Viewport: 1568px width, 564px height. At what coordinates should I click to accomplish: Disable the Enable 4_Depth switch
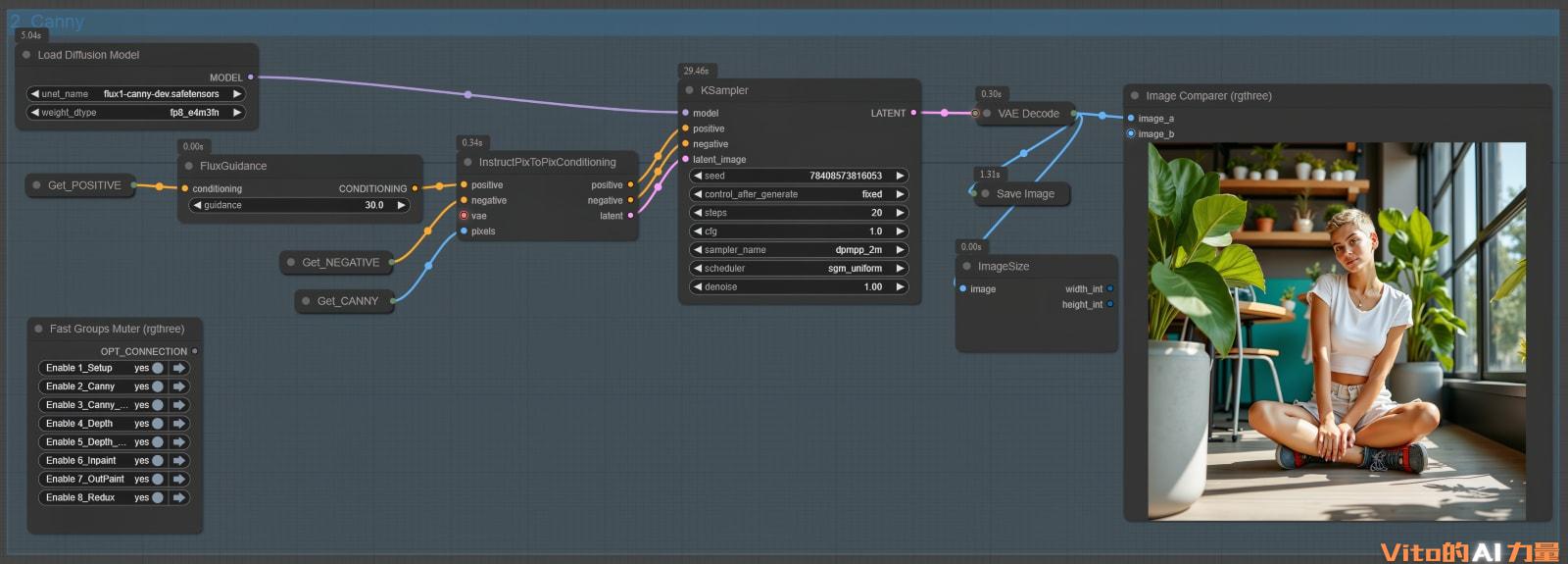tap(158, 424)
